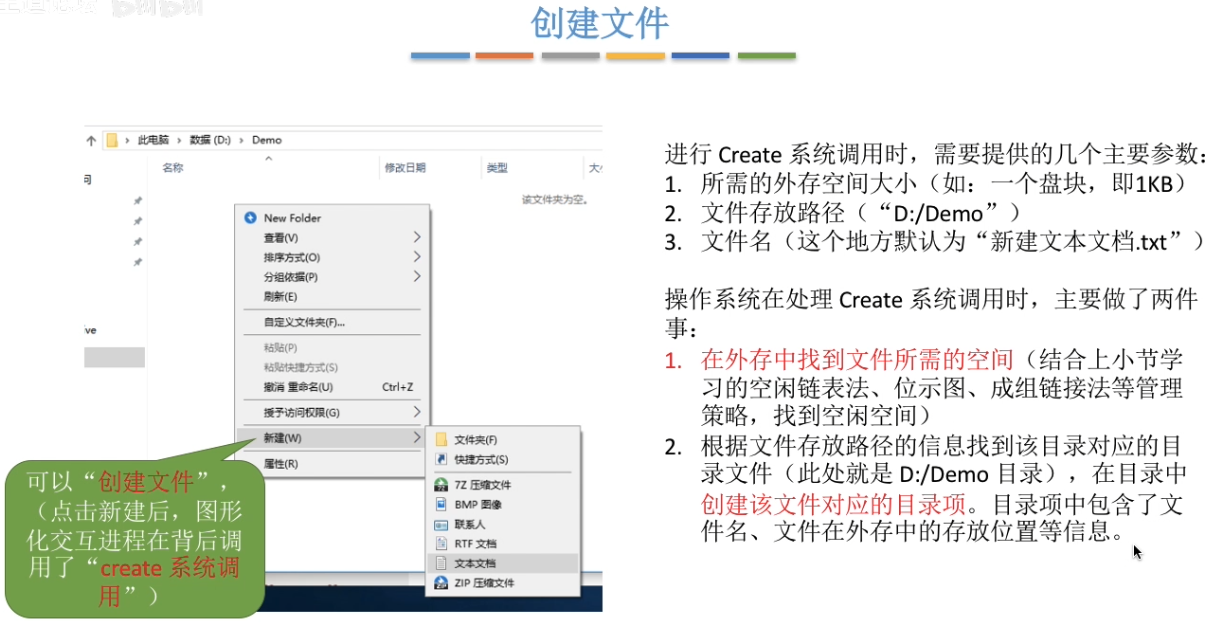The height and width of the screenshot is (637, 1218).
Task: Sort by the 类型 column header
Action: point(497,168)
